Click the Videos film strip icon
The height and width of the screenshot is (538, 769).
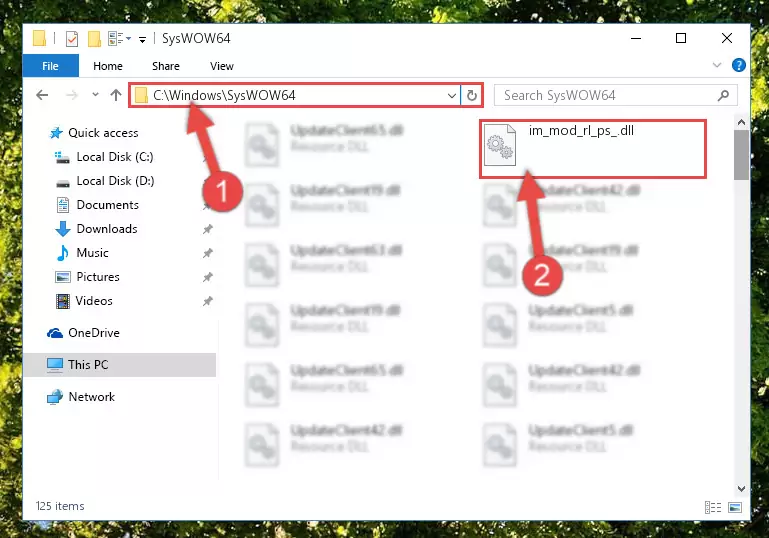[x=63, y=301]
